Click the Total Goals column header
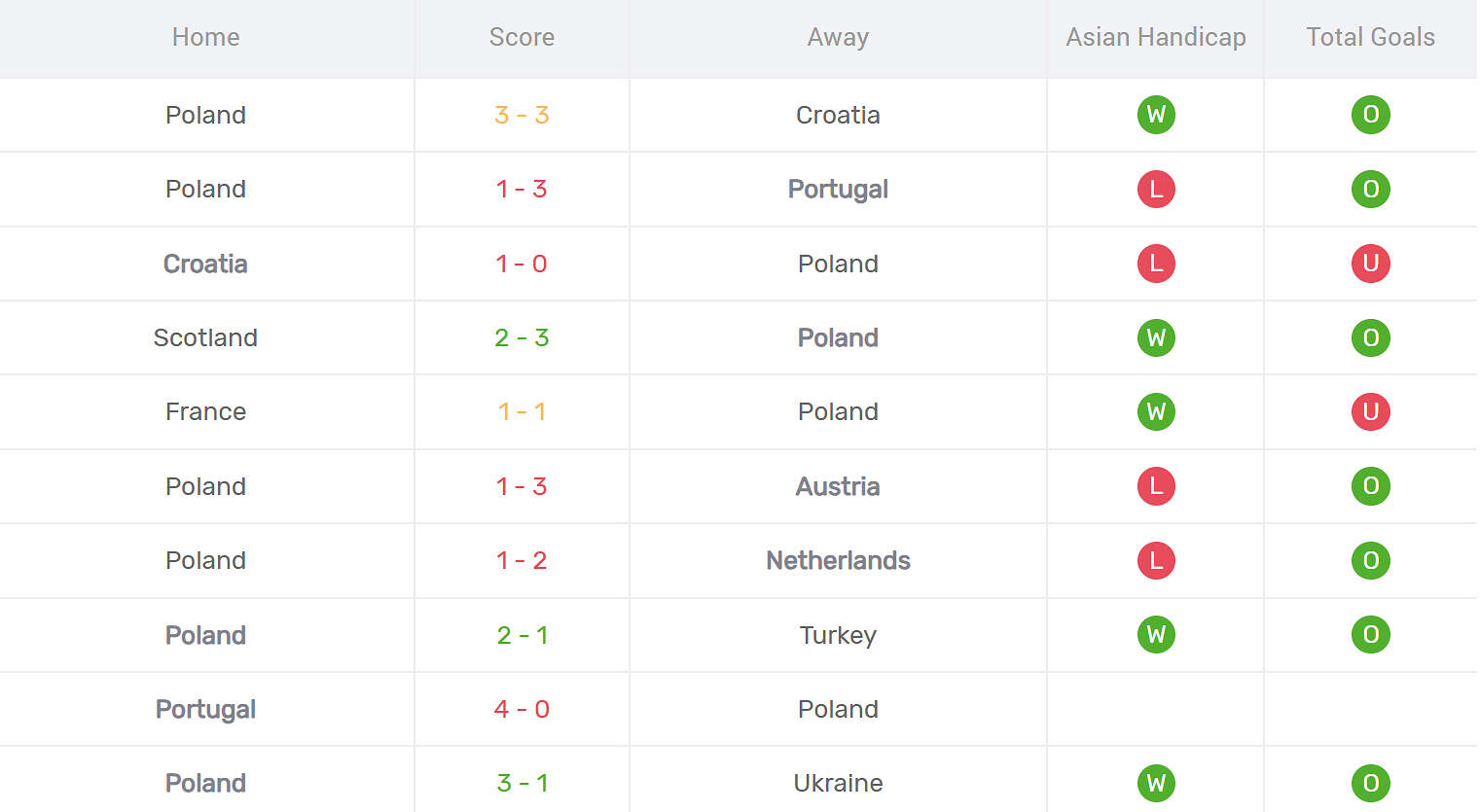The image size is (1480, 812). pyautogui.click(x=1370, y=37)
